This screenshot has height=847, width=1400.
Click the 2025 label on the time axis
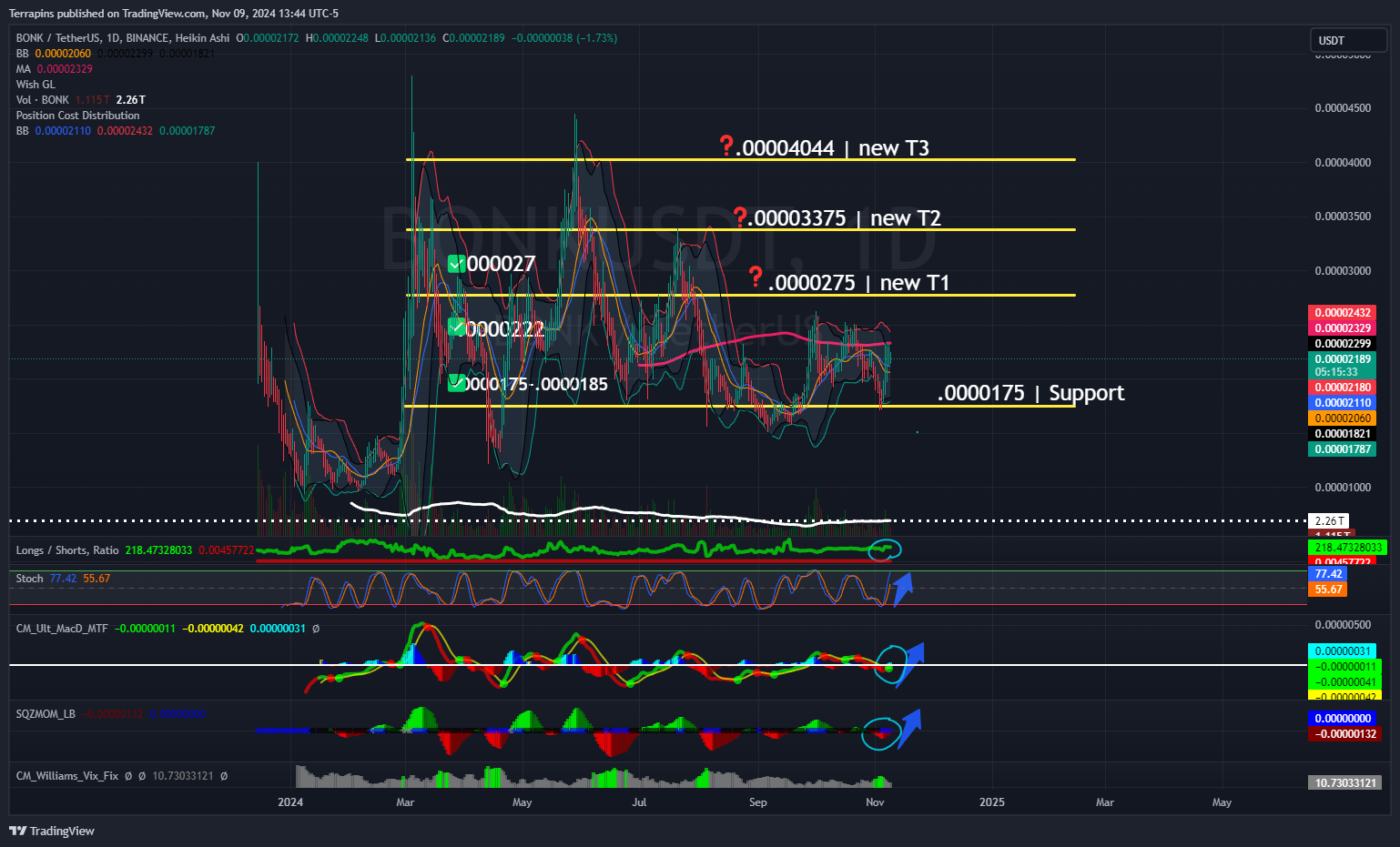point(991,802)
